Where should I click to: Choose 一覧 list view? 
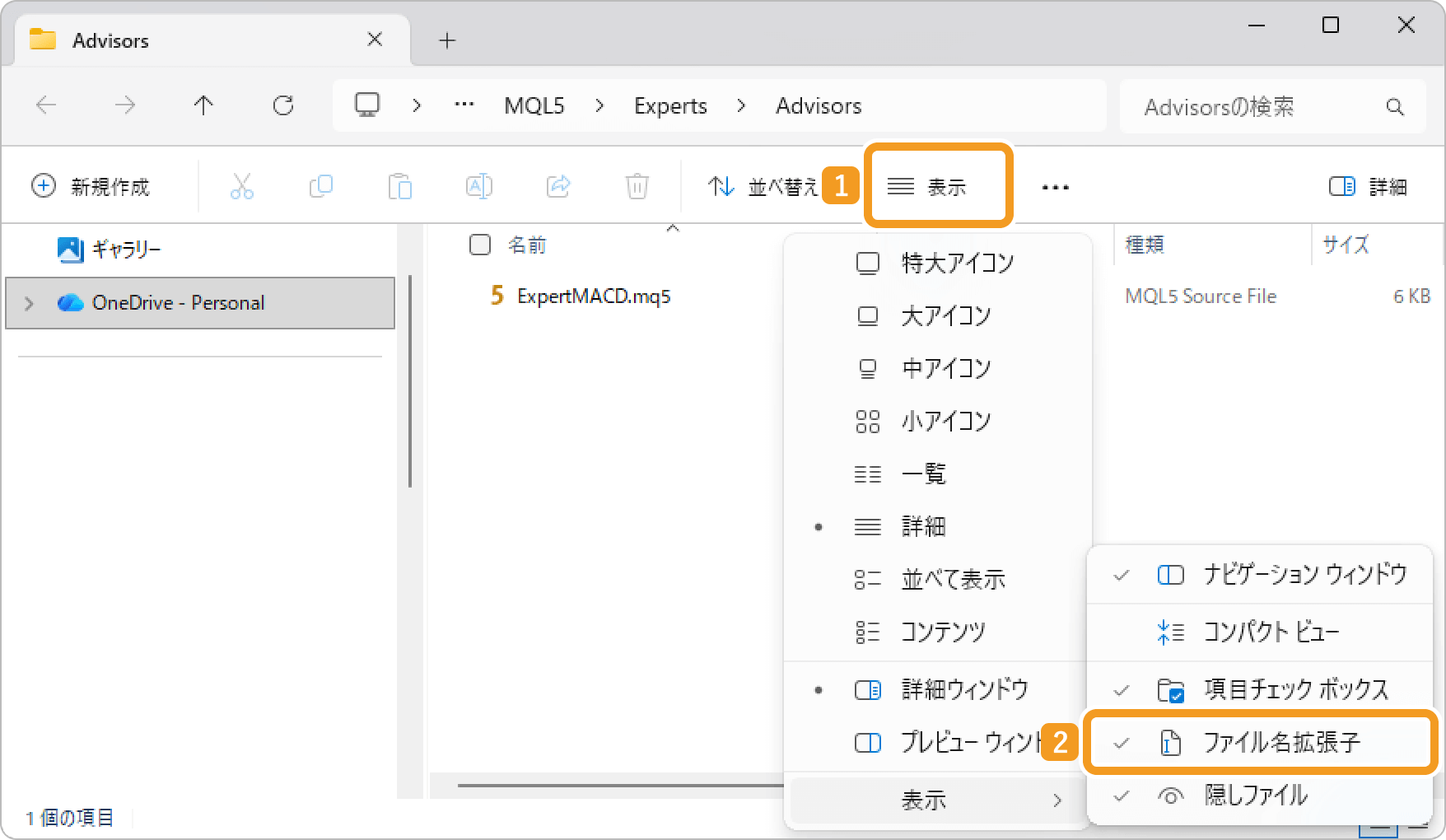pyautogui.click(x=938, y=474)
